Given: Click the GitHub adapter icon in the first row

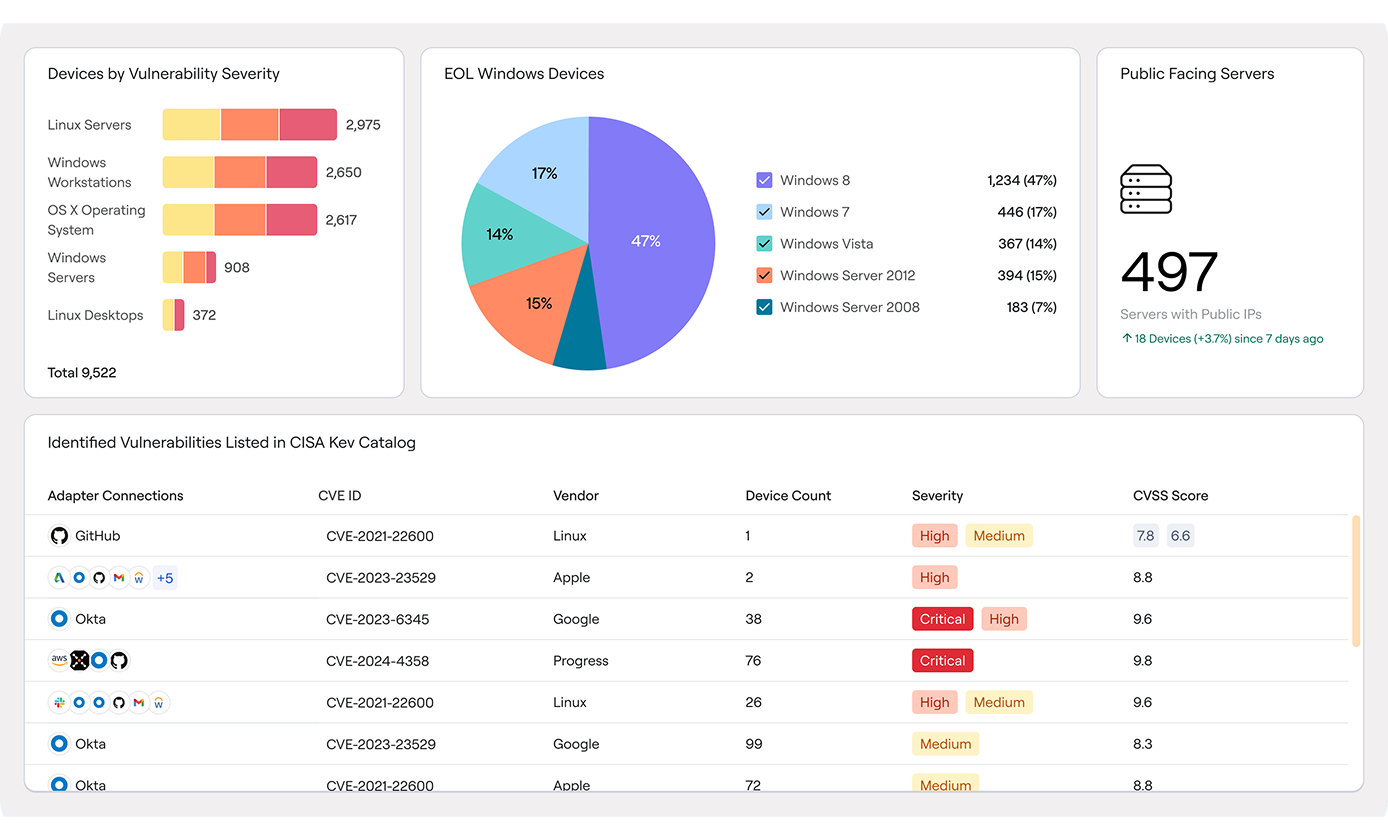Looking at the screenshot, I should click(59, 535).
